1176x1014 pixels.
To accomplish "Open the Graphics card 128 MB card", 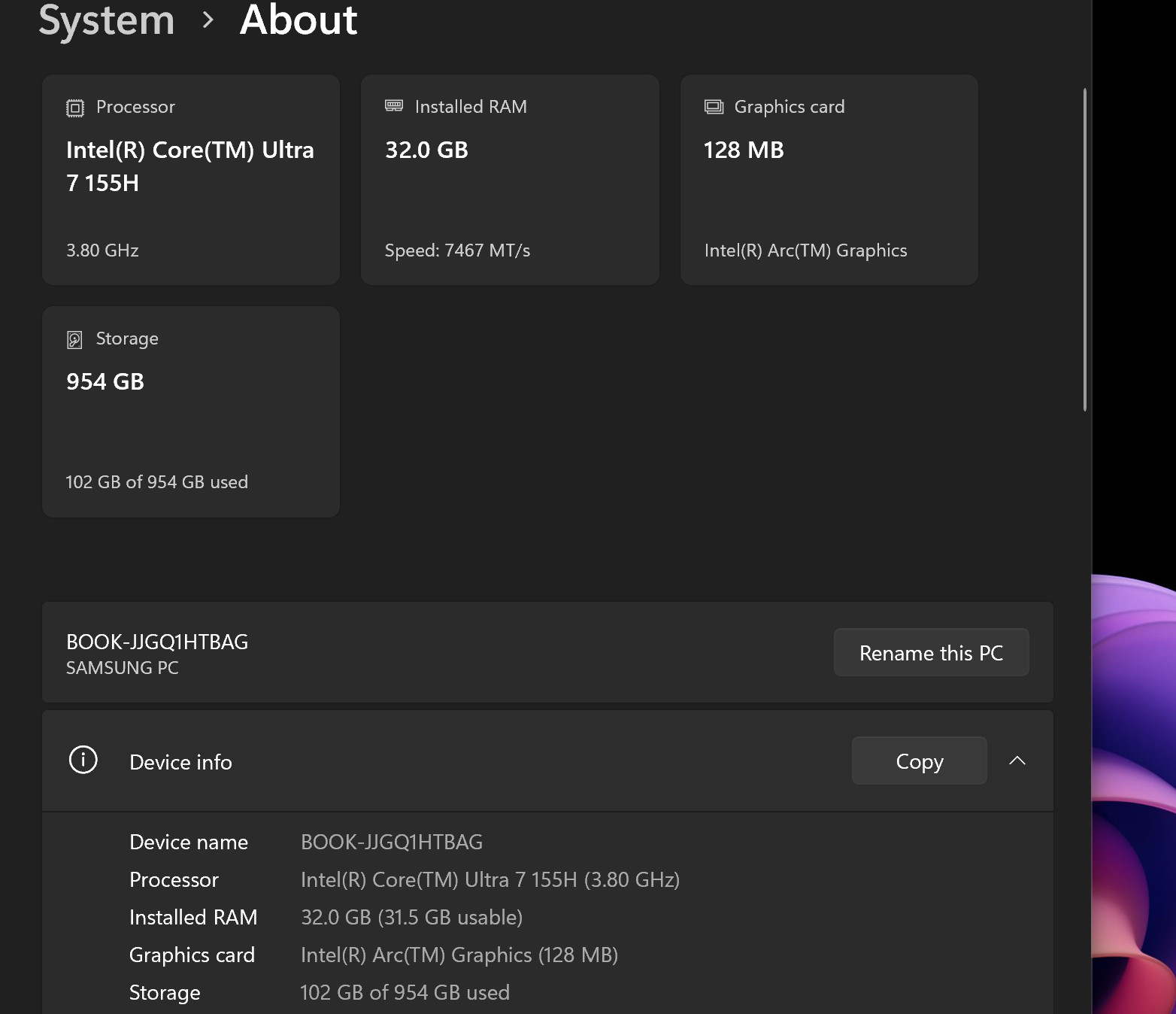I will pyautogui.click(x=829, y=180).
